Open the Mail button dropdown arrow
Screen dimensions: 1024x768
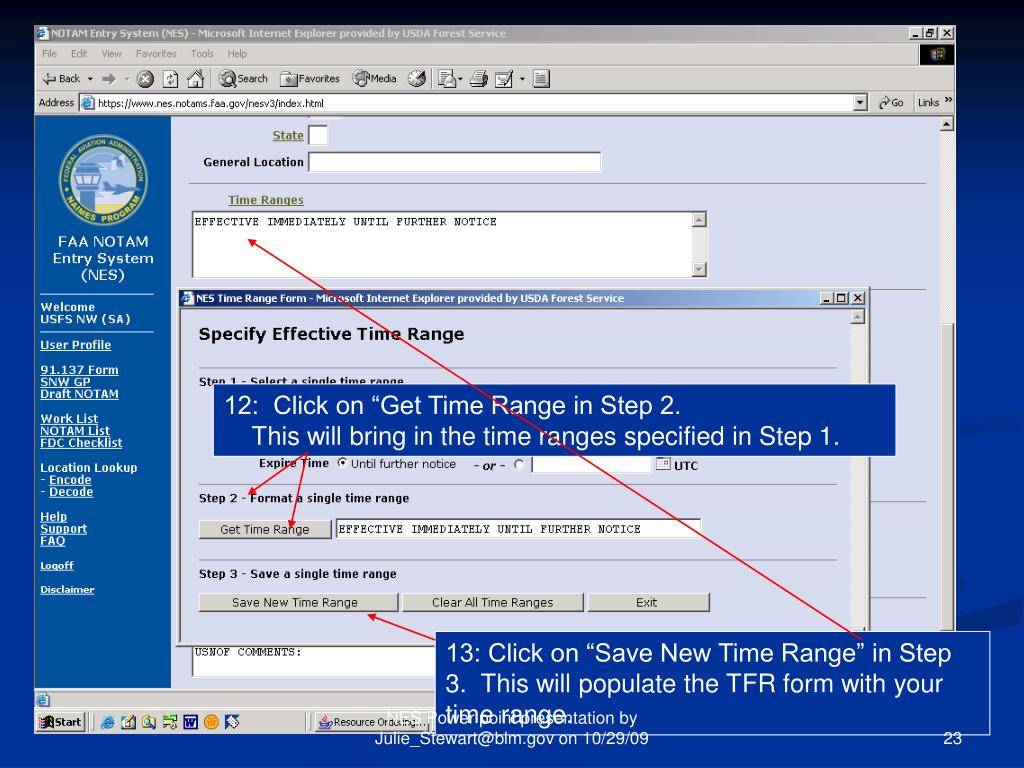point(460,79)
